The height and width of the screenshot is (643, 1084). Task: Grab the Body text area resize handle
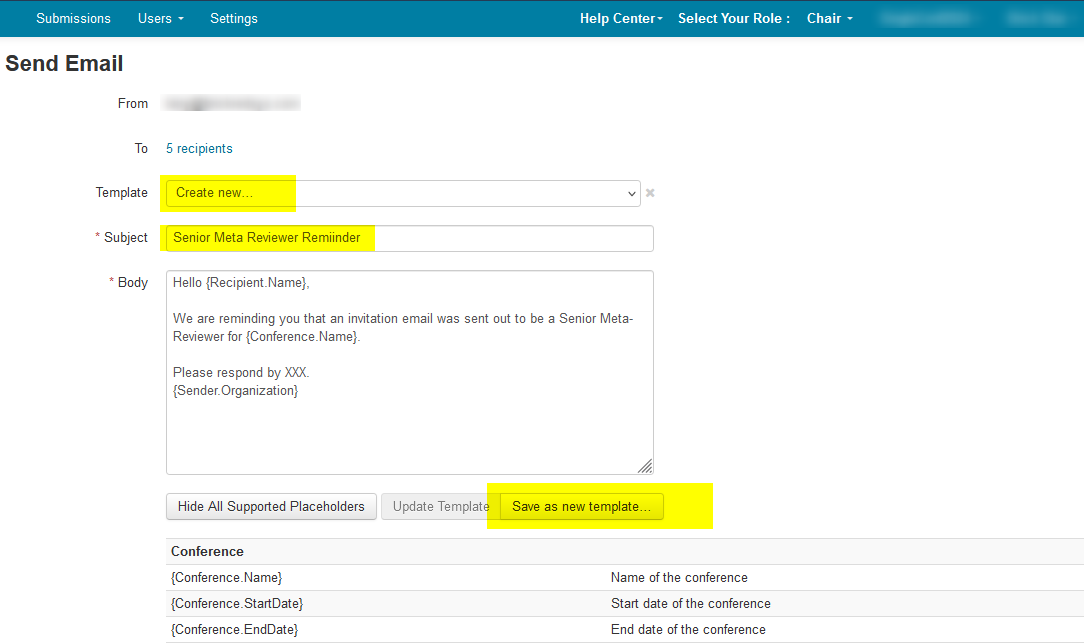645,467
